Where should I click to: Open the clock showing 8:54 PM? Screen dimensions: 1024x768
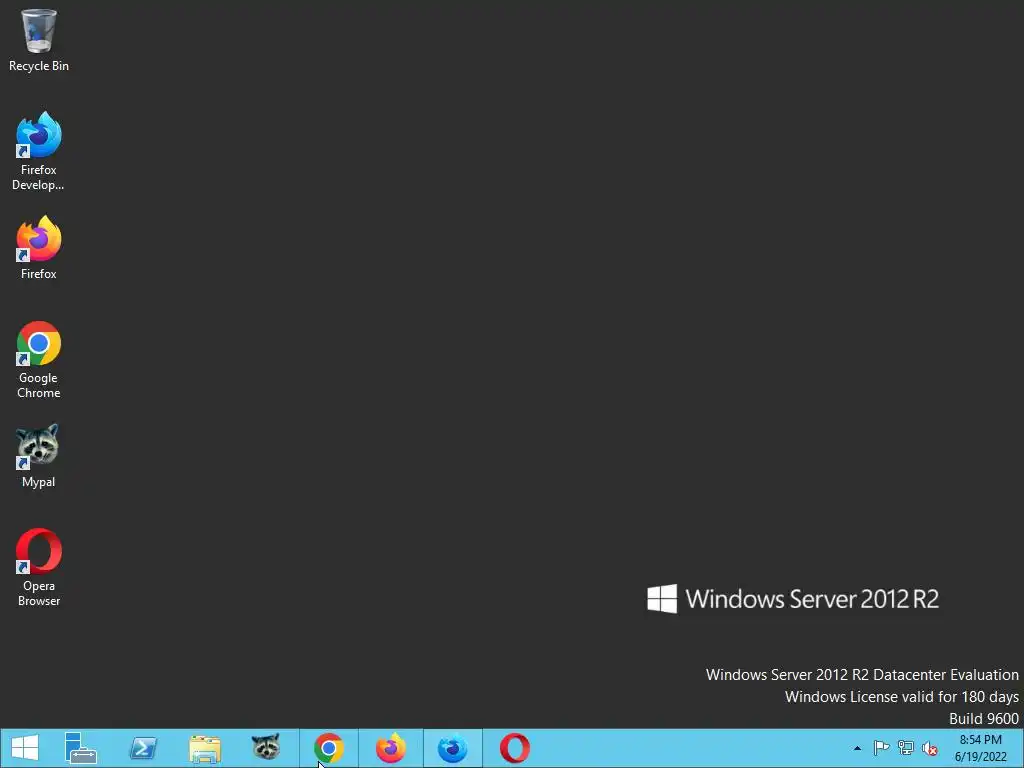pyautogui.click(x=980, y=748)
